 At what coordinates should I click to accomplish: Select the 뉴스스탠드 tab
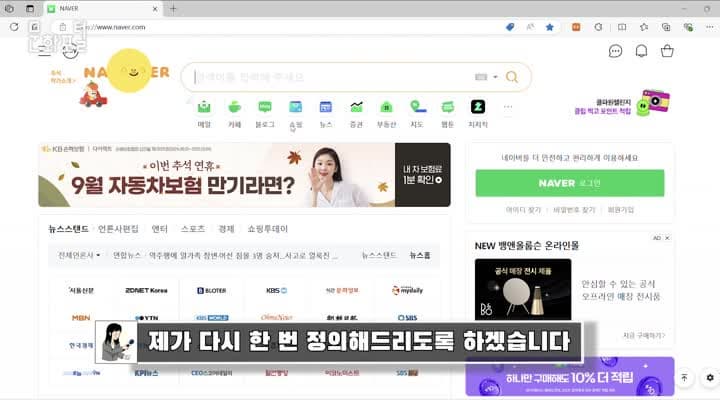click(x=68, y=229)
